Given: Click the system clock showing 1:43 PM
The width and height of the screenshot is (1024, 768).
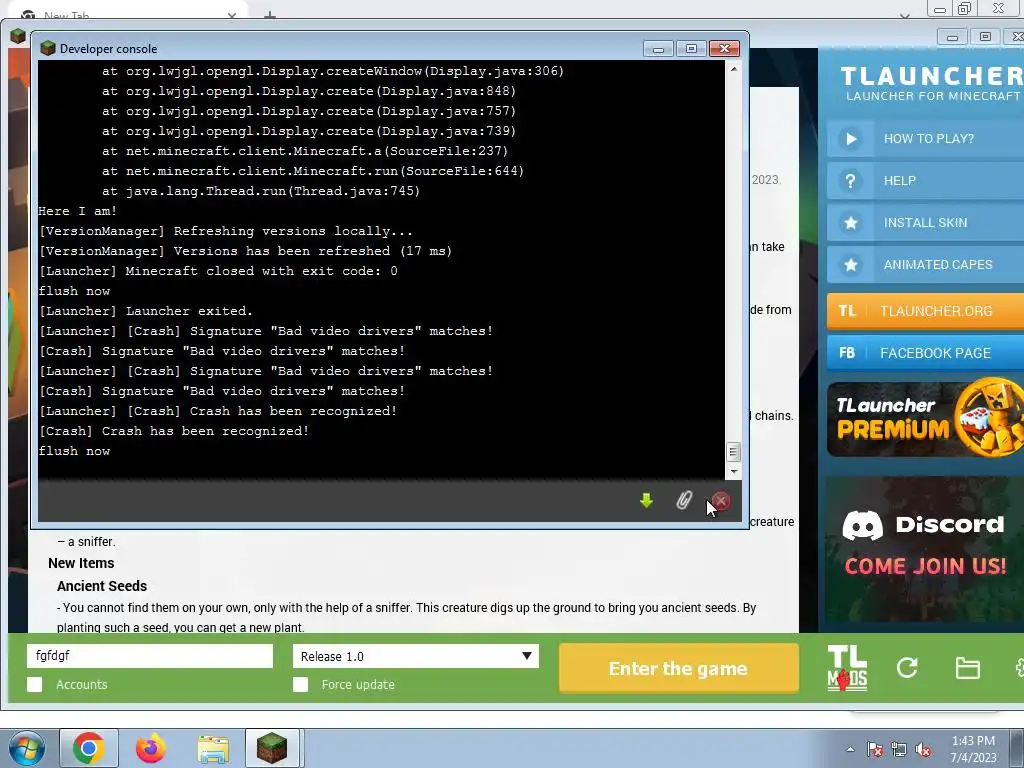Looking at the screenshot, I should (x=973, y=749).
